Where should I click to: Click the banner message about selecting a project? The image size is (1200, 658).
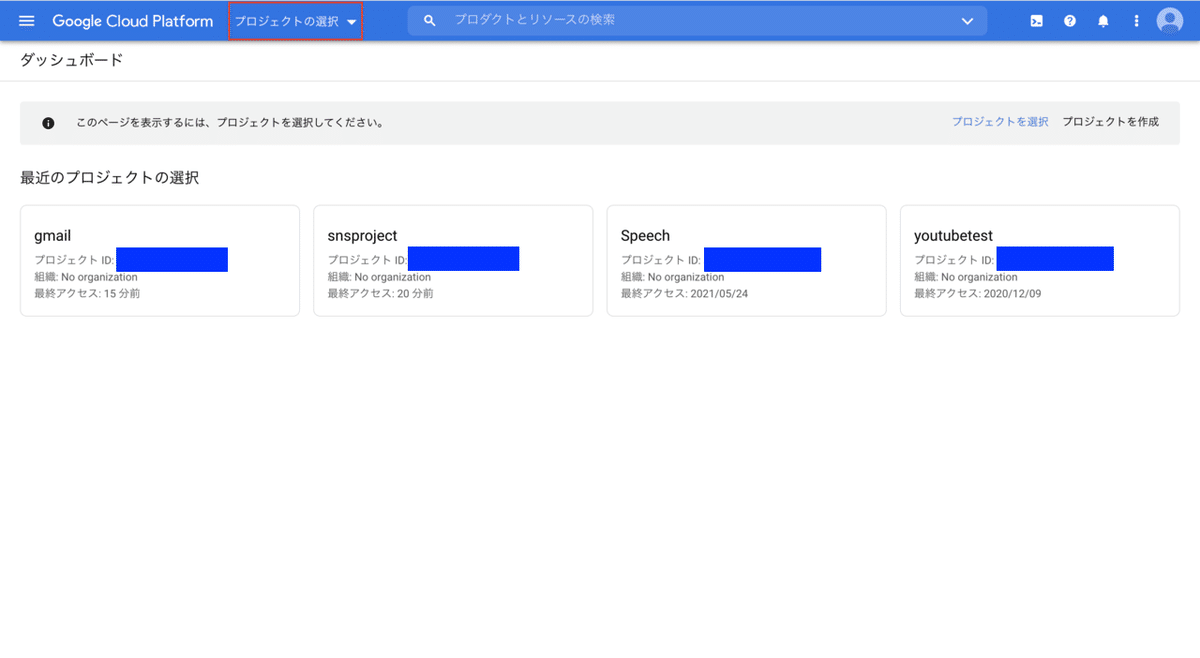tap(230, 123)
